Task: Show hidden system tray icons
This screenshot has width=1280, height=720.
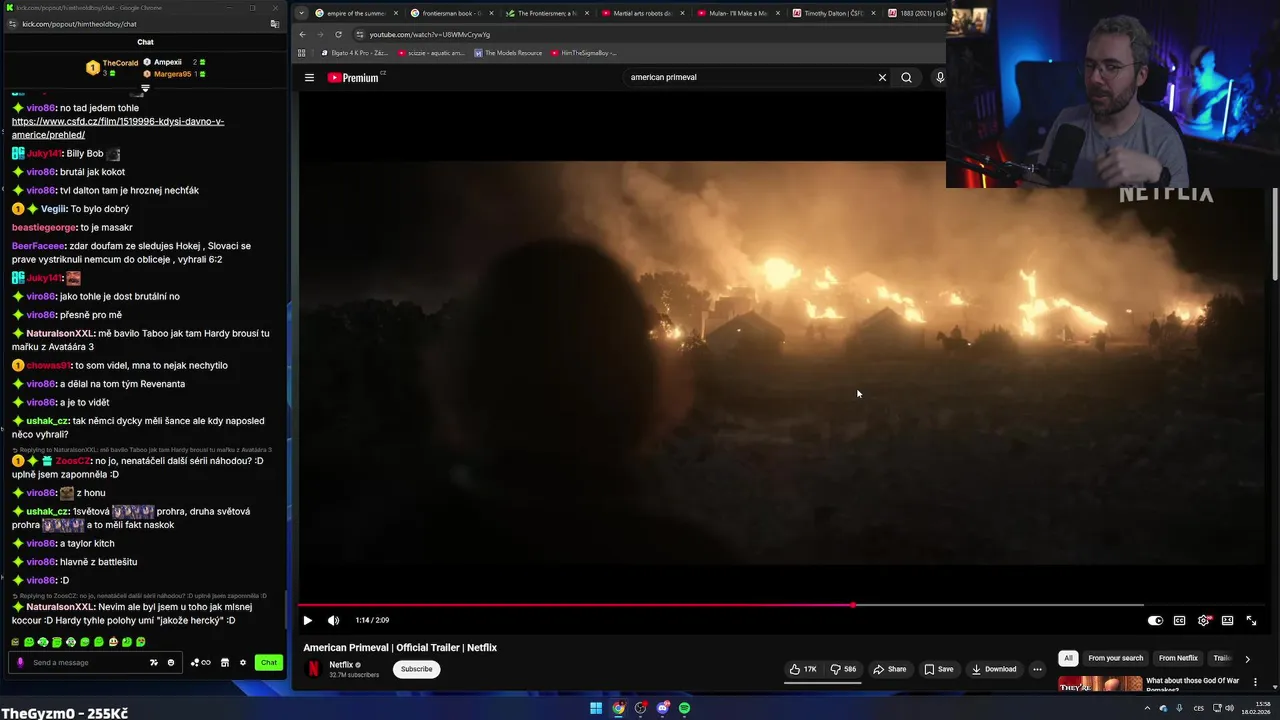Action: (1147, 708)
